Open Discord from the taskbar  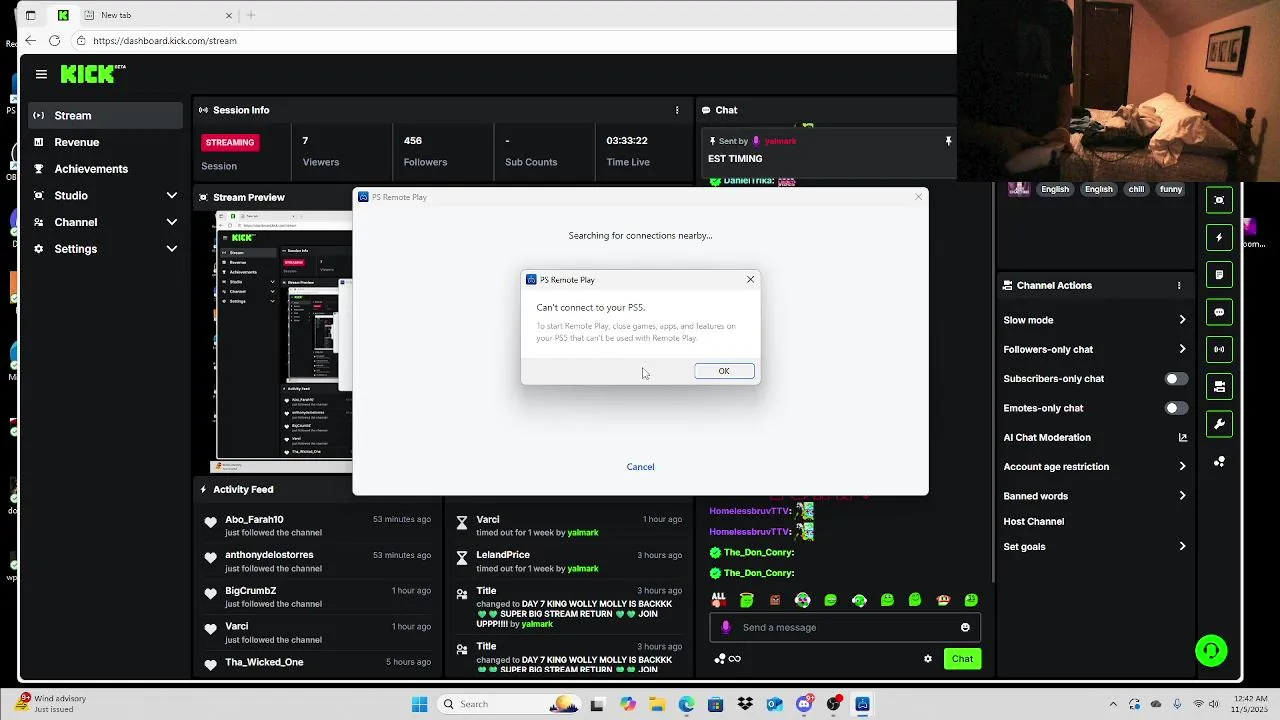[x=804, y=704]
